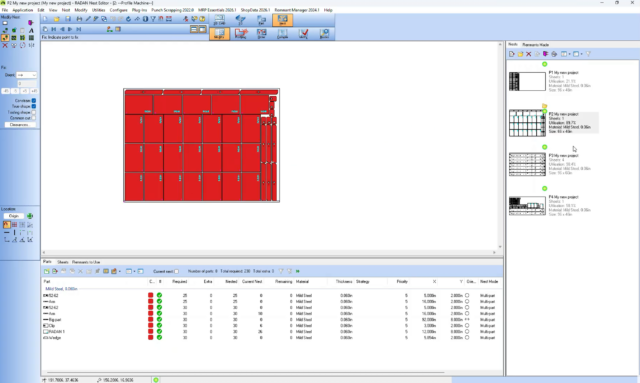Open dropdown arrow beside orange parts icon
Screen dimensions: 640x383
(x=119, y=272)
